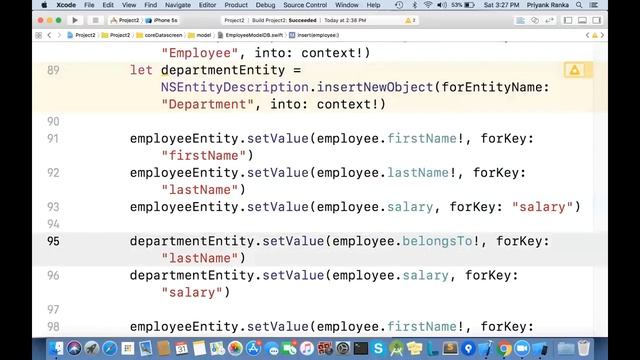Open insert(employee:) method in jump bar
This screenshot has height=360, width=640.
pyautogui.click(x=314, y=35)
